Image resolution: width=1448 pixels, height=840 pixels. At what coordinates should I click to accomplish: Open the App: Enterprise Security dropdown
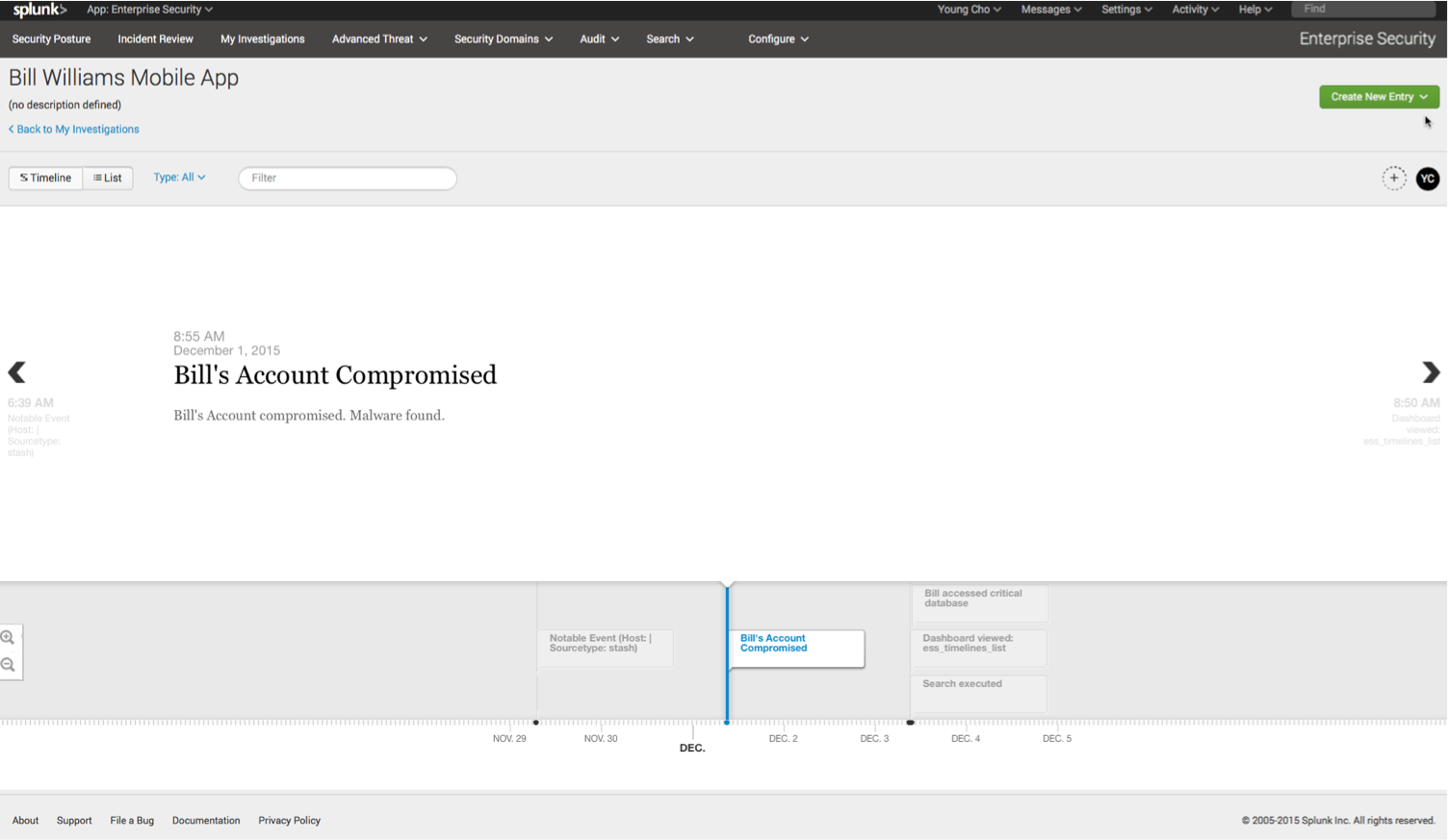point(150,10)
